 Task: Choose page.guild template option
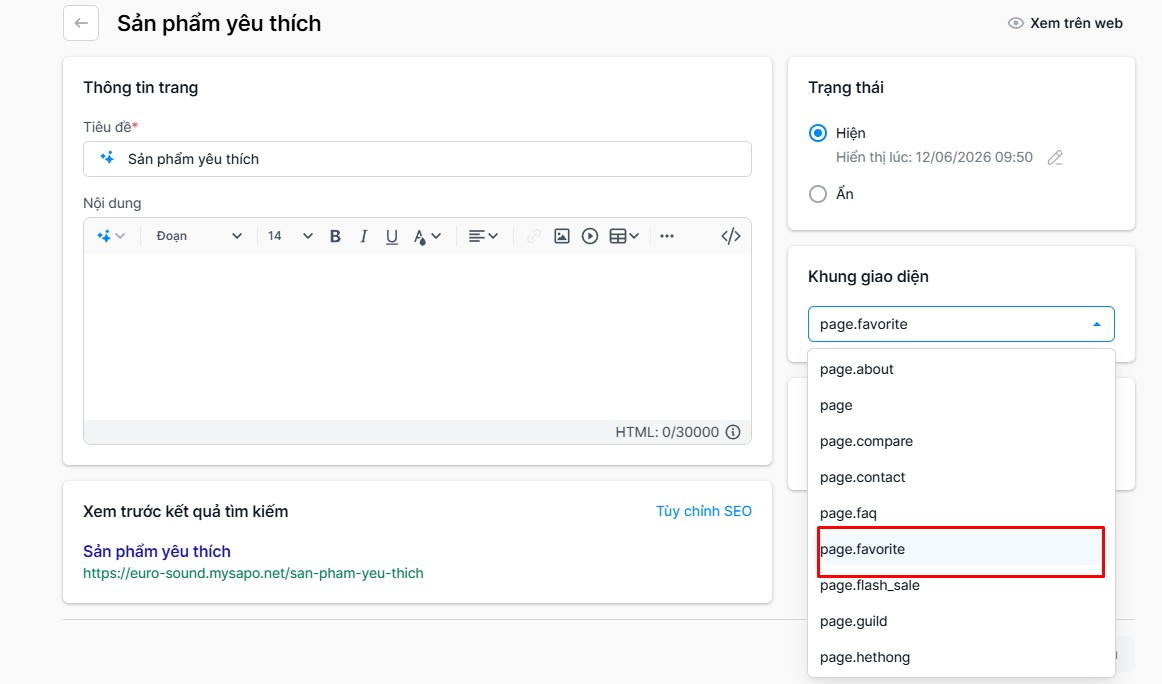click(961, 621)
